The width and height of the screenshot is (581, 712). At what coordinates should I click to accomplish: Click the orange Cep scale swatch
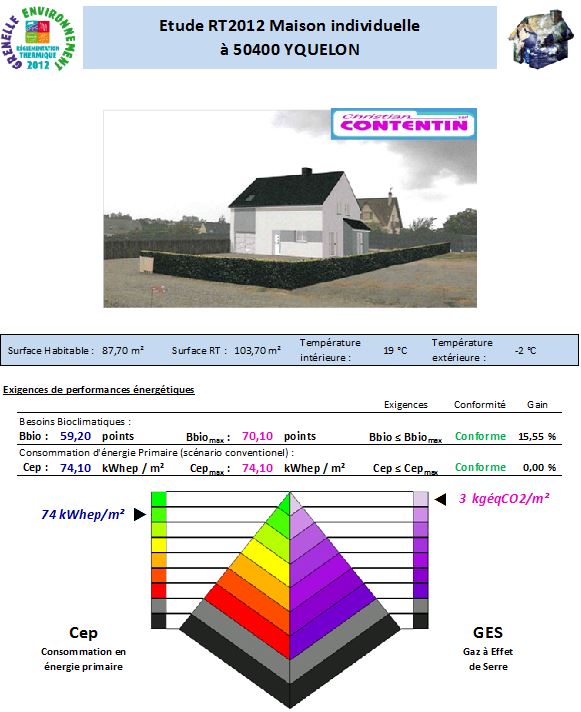159,560
